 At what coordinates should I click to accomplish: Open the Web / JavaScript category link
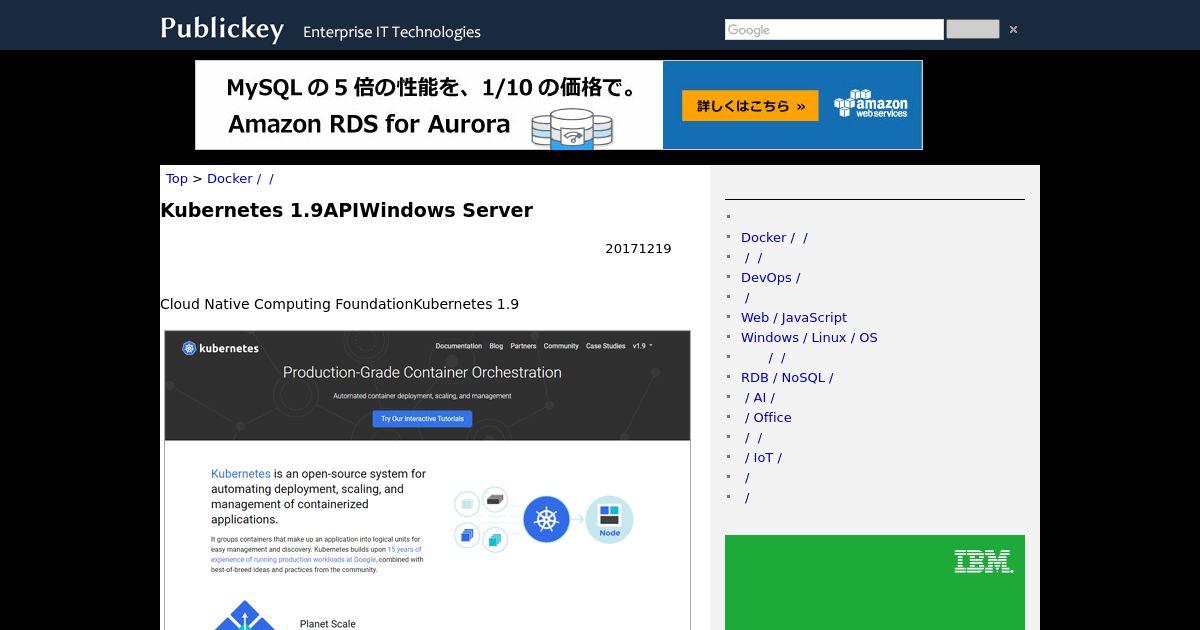click(794, 317)
